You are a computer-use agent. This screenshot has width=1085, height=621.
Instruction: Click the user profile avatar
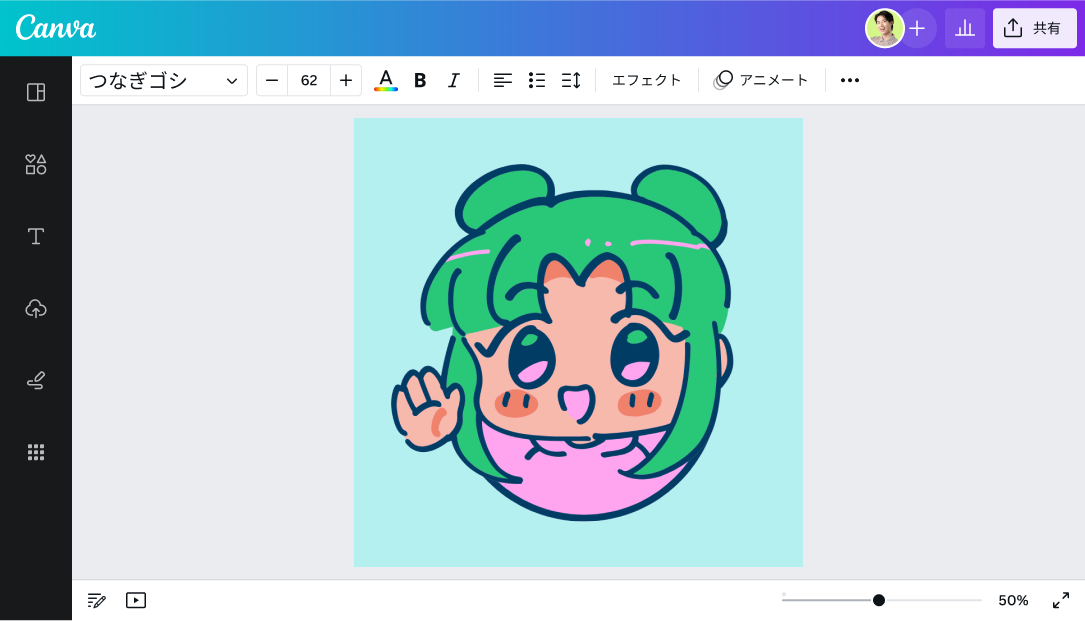point(884,28)
